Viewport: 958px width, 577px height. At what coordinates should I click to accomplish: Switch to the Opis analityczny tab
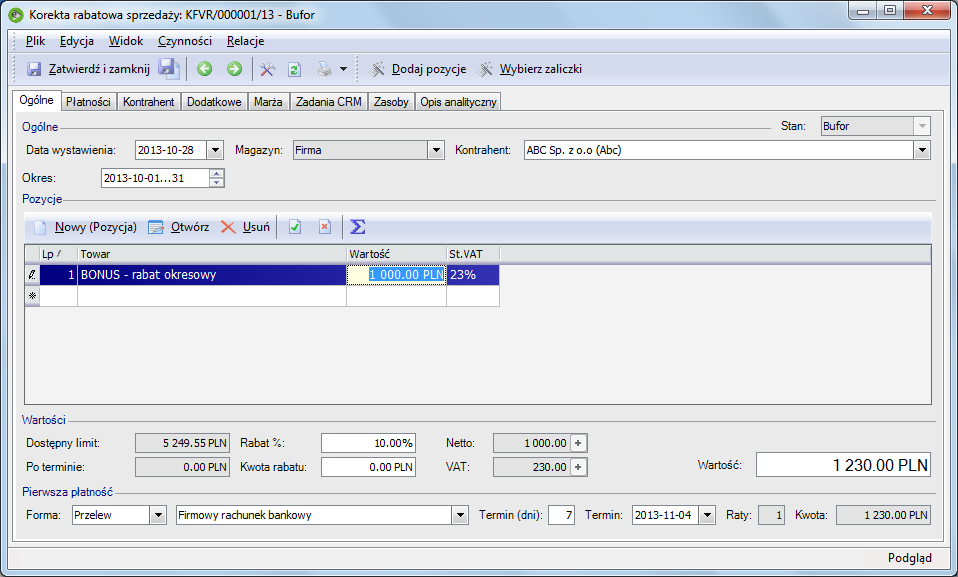tap(458, 101)
